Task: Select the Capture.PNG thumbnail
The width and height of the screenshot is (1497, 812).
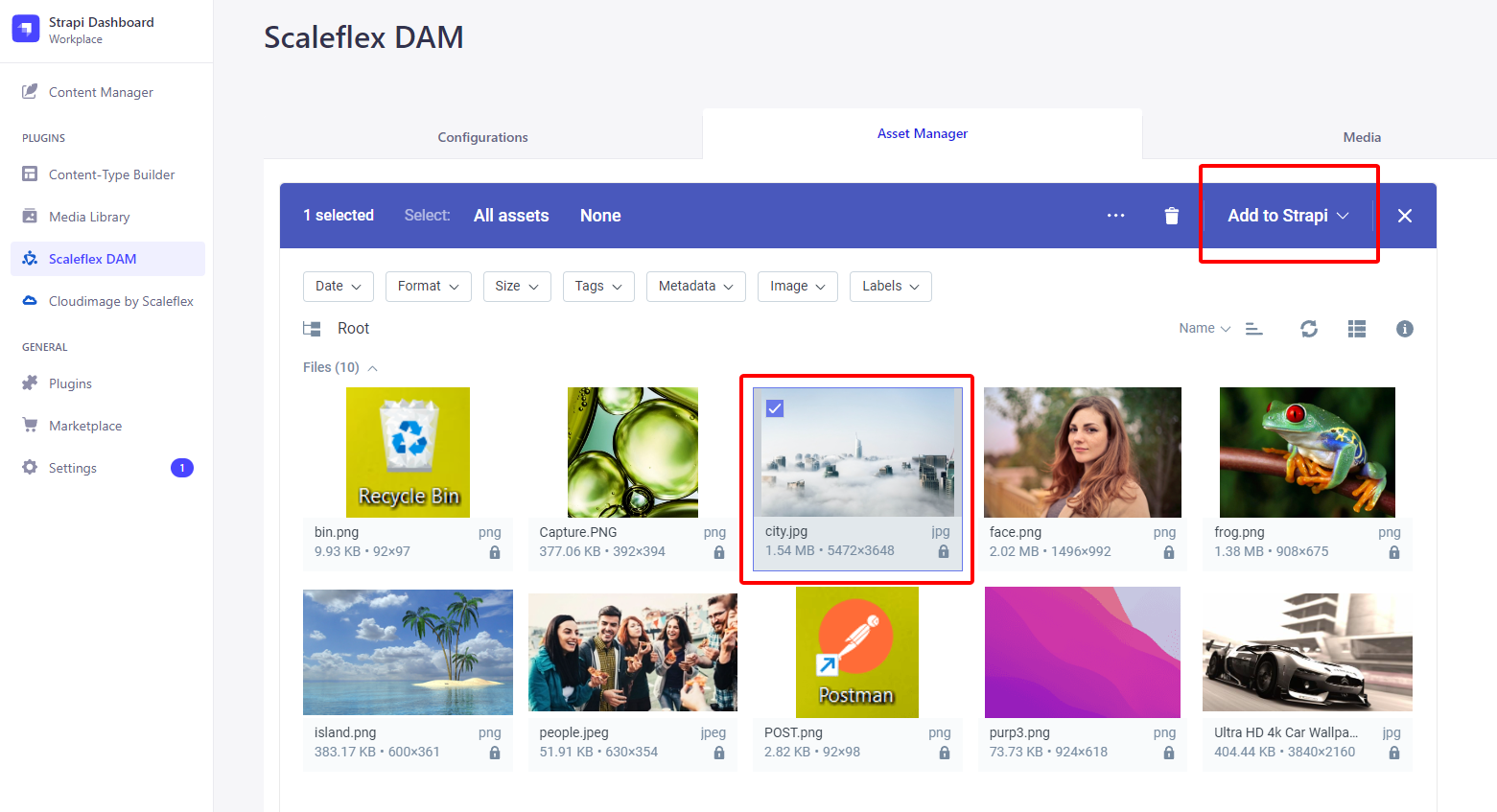Action: click(x=633, y=452)
